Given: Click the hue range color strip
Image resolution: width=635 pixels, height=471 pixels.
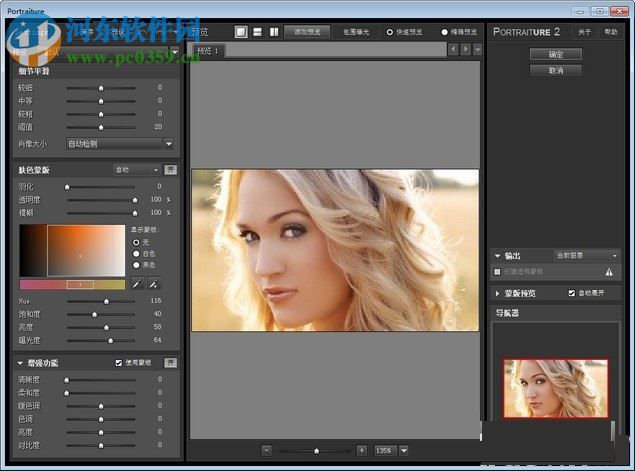Looking at the screenshot, I should pyautogui.click(x=72, y=285).
